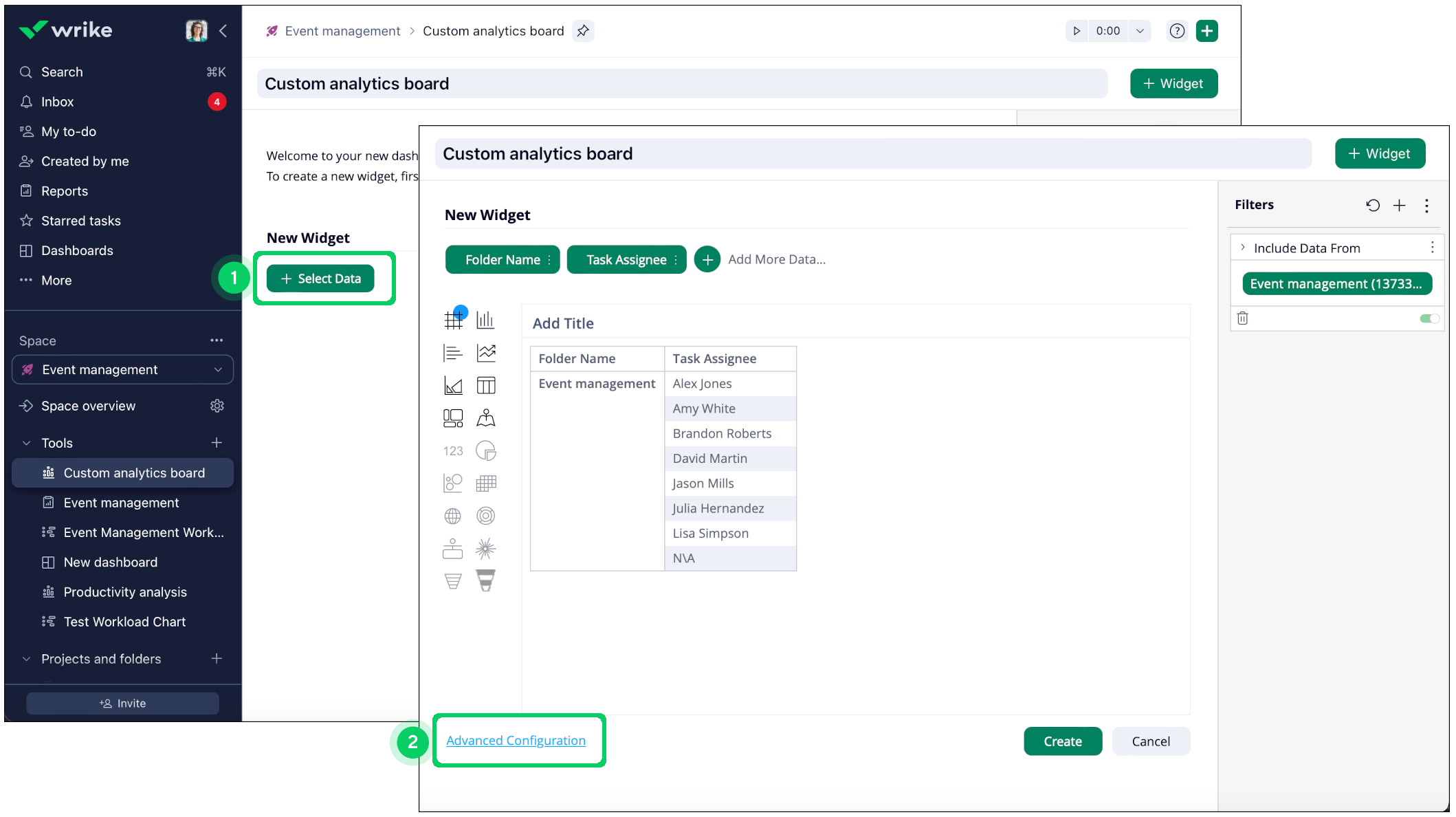Collapse the Tools section in sidebar

(x=27, y=443)
